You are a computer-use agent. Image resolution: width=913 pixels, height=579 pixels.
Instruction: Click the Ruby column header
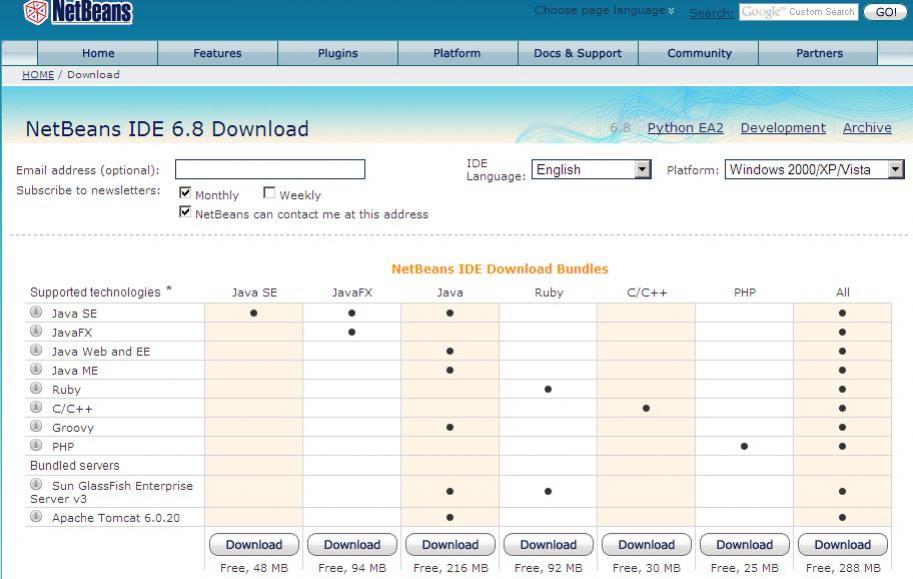(x=548, y=292)
